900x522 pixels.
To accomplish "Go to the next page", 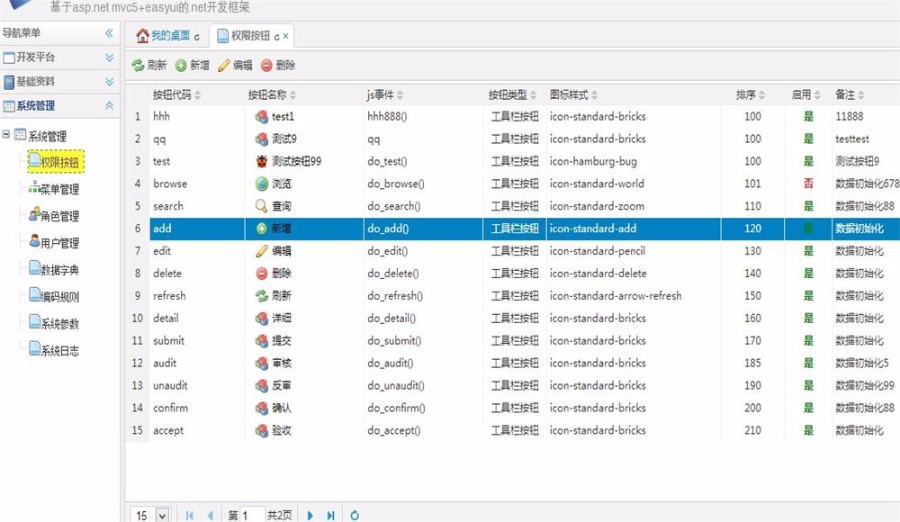I will pos(310,515).
